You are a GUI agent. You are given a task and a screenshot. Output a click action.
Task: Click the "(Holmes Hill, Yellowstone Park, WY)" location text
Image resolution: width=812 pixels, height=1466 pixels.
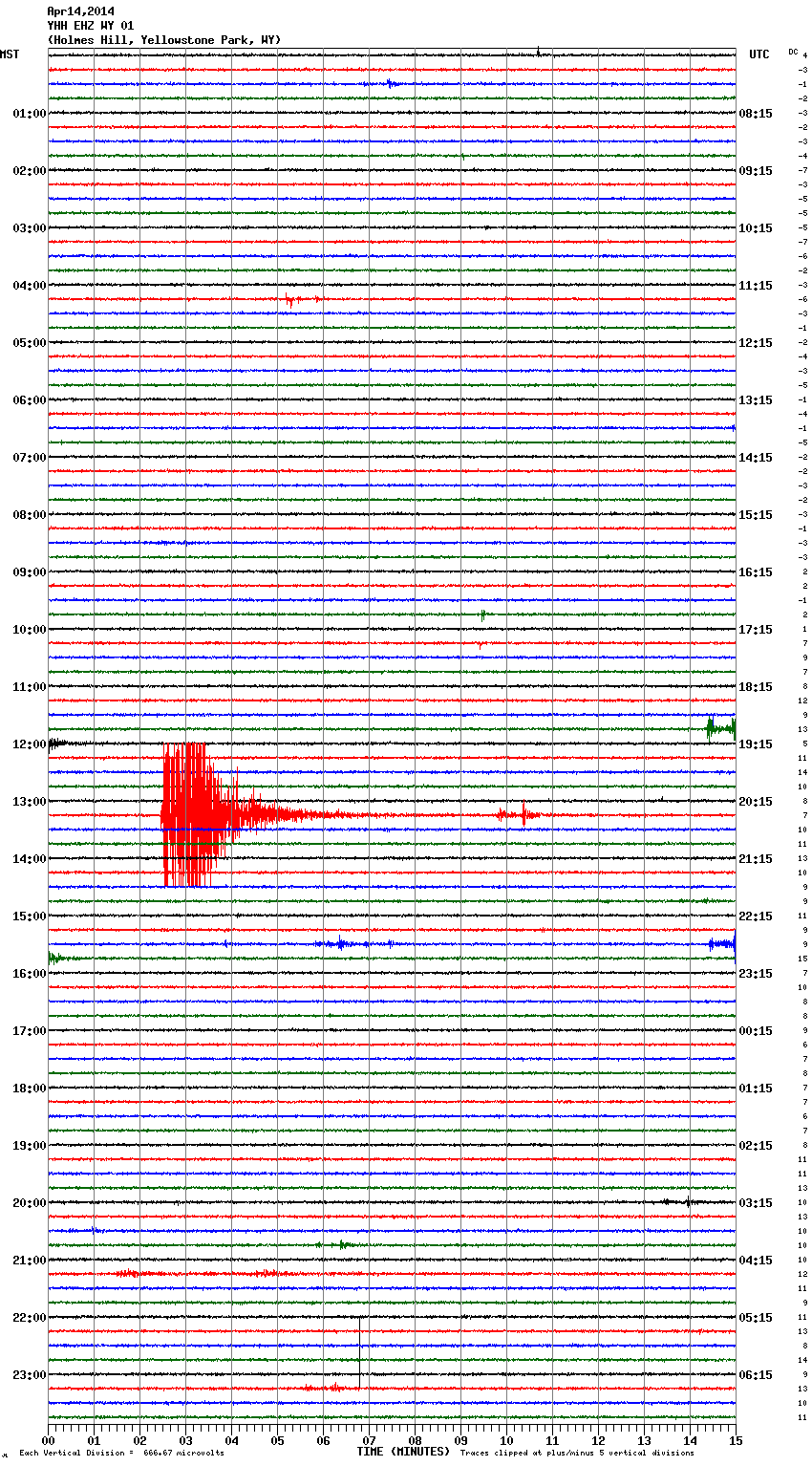pyautogui.click(x=164, y=40)
